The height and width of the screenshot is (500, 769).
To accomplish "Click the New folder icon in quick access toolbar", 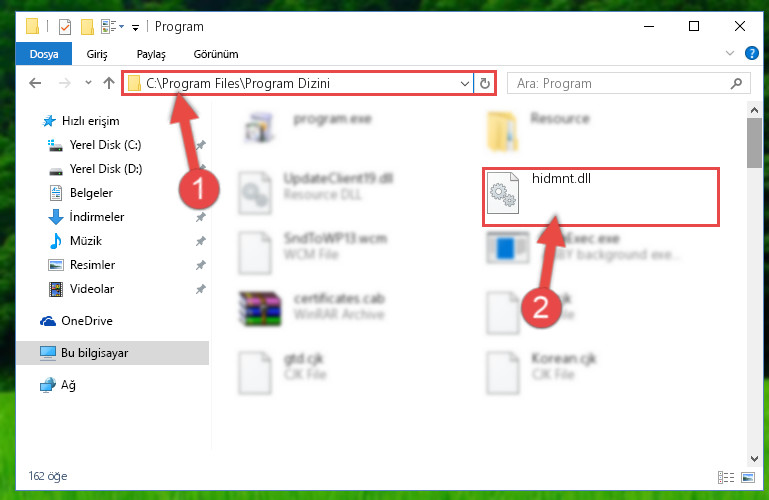I will coord(87,26).
